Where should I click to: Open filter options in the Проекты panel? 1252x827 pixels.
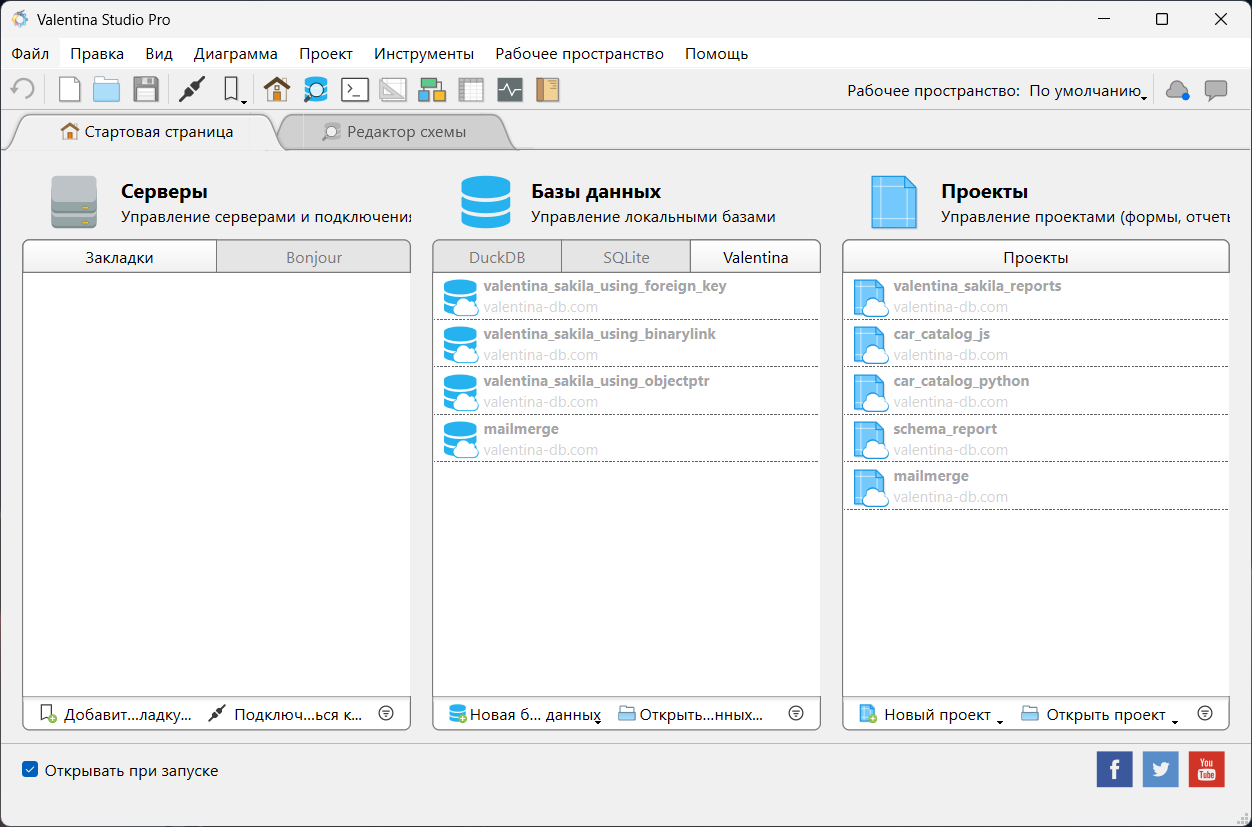(x=1205, y=714)
